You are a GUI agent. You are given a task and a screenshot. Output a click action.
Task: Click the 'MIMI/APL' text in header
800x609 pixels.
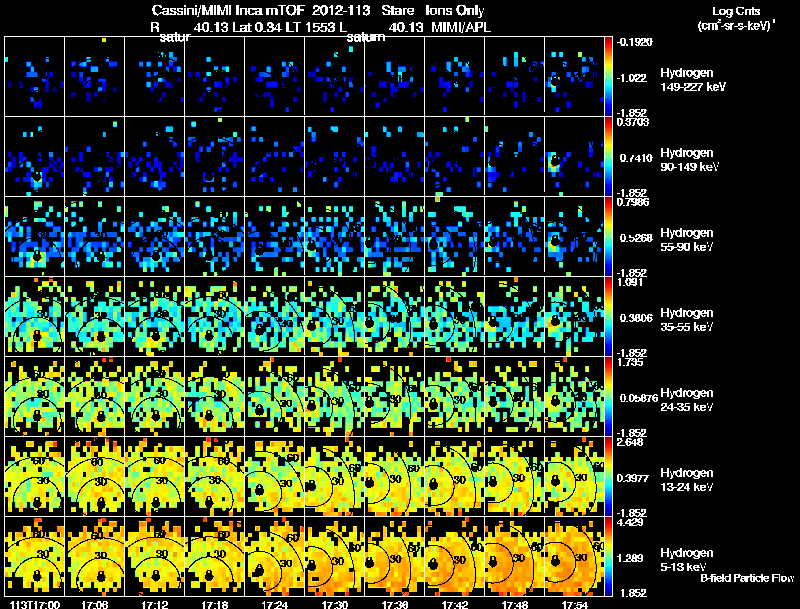[x=461, y=27]
